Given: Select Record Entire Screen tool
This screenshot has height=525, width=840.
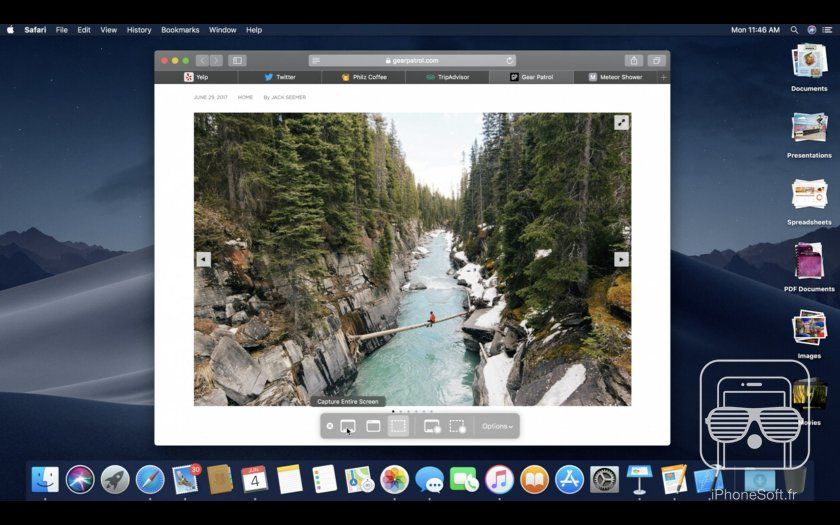Looking at the screenshot, I should click(x=432, y=426).
